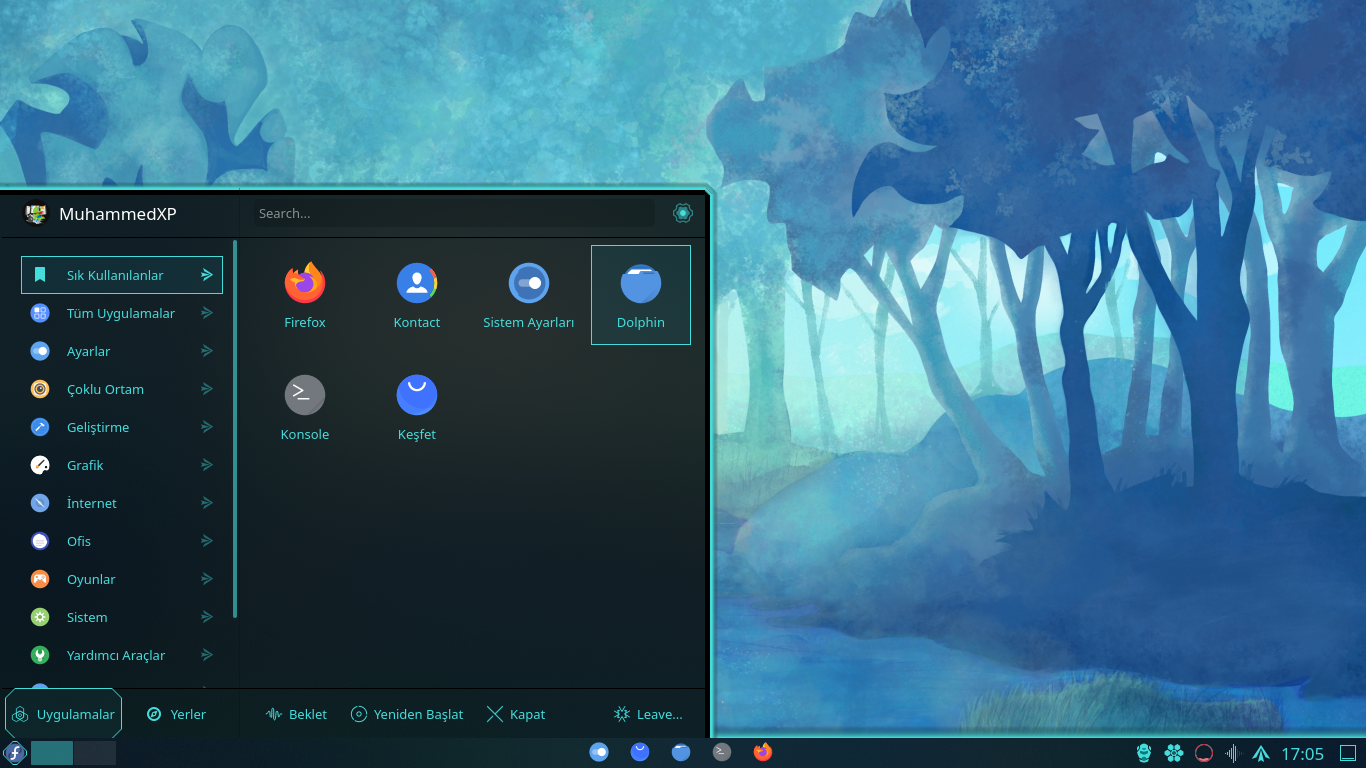This screenshot has width=1366, height=768.
Task: Select the Geliştirme category
Action: click(x=122, y=427)
